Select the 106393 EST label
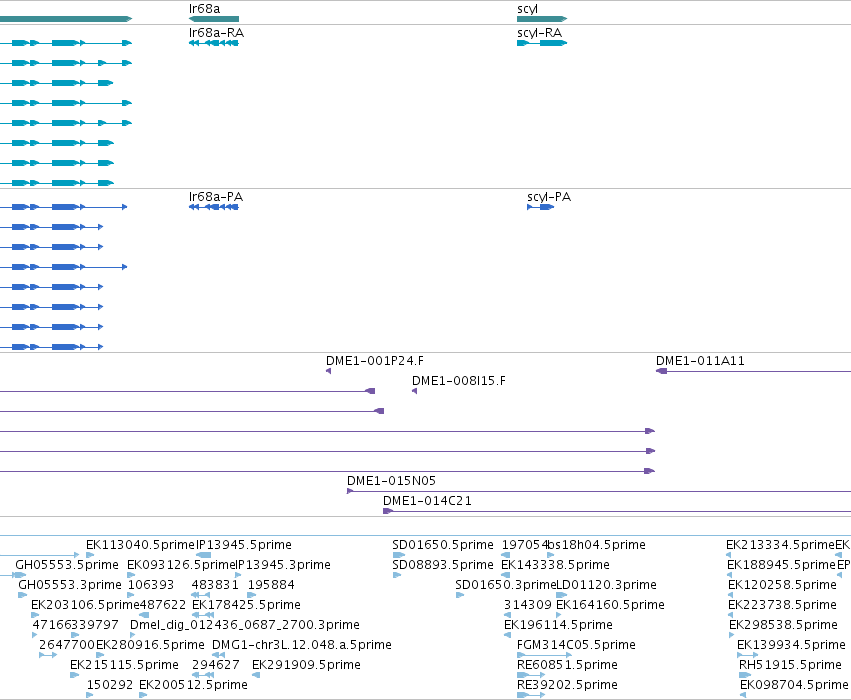Screen dimensions: 851x700 pos(151,584)
